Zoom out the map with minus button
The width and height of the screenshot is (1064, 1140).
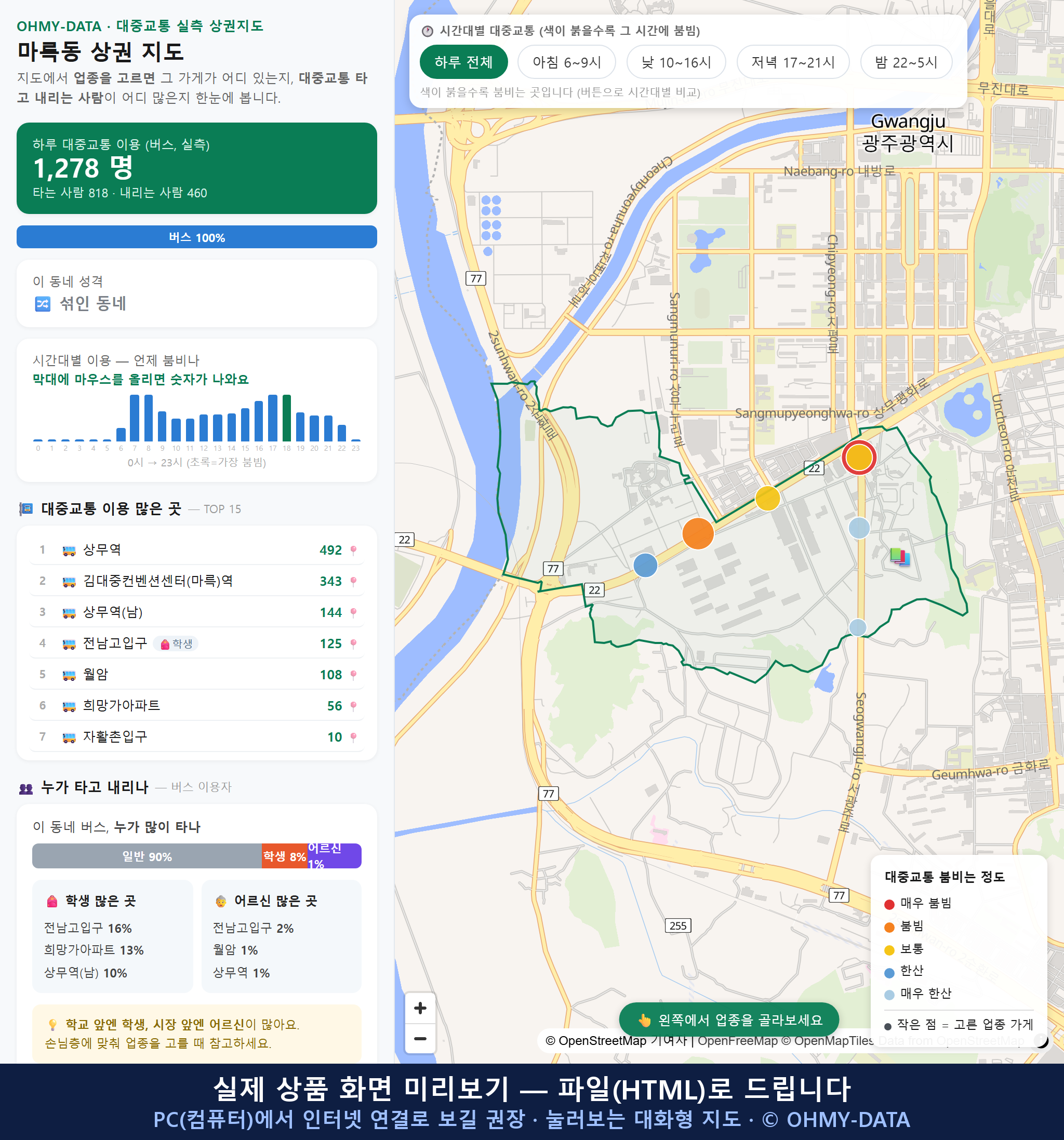[420, 1039]
